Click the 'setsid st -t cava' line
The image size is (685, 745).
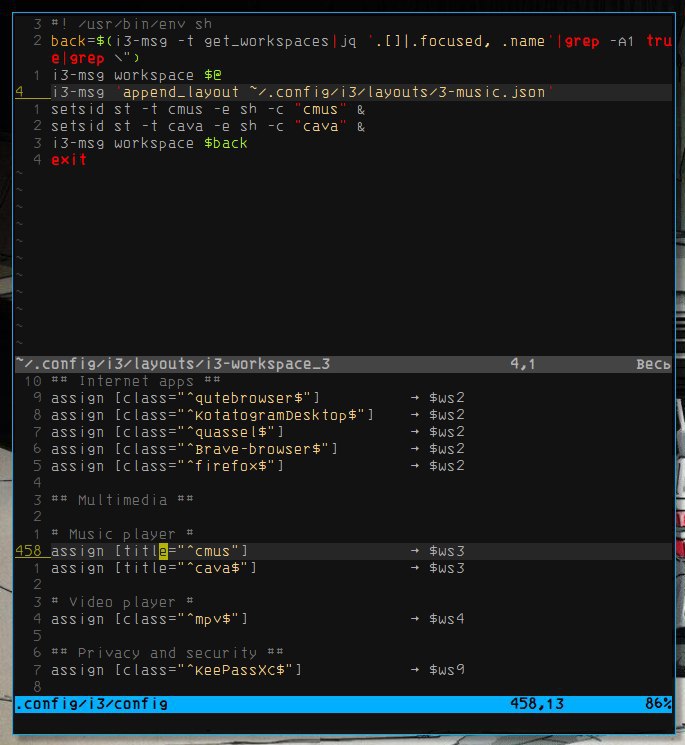tap(208, 126)
